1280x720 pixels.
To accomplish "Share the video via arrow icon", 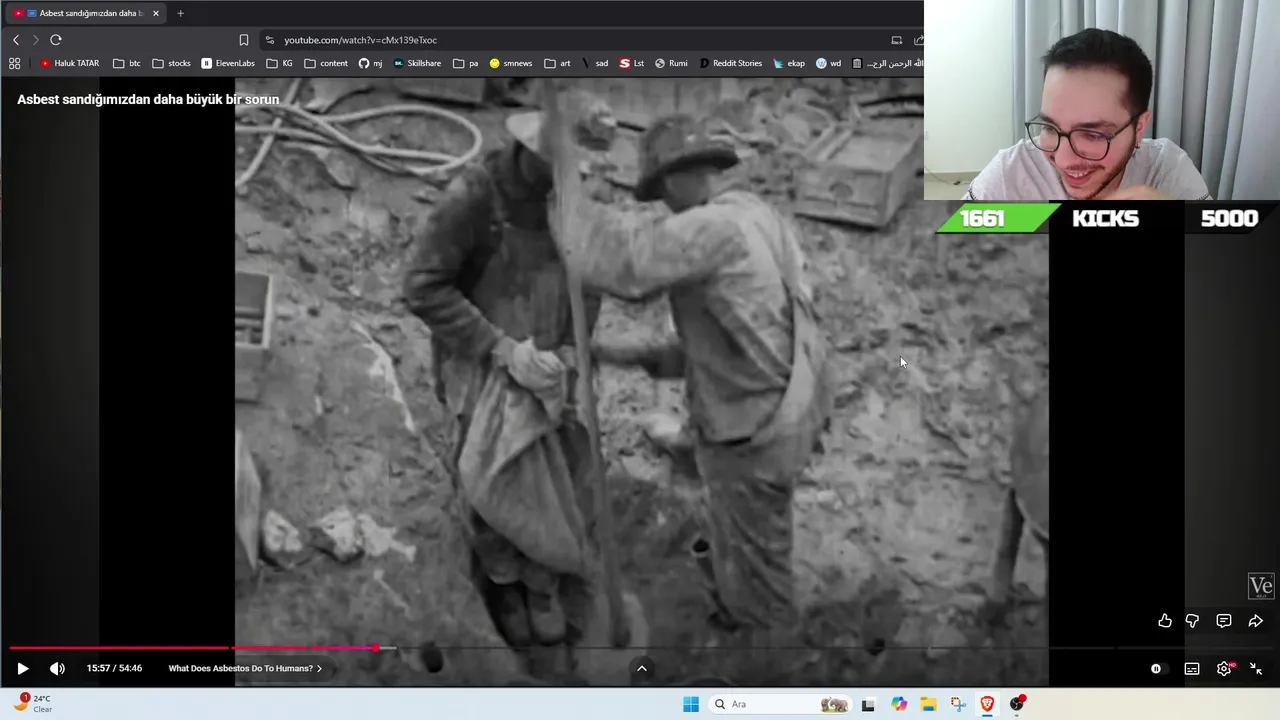I will click(x=1256, y=621).
